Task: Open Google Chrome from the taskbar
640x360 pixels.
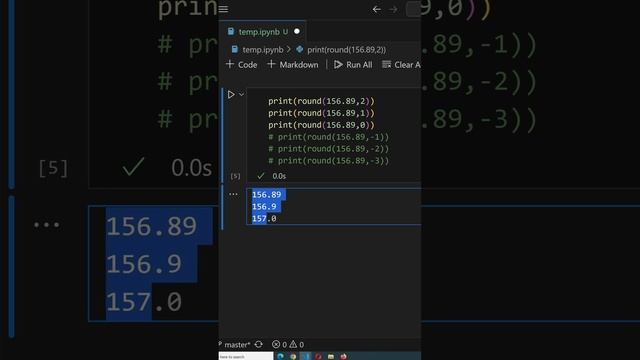Action: click(293, 356)
